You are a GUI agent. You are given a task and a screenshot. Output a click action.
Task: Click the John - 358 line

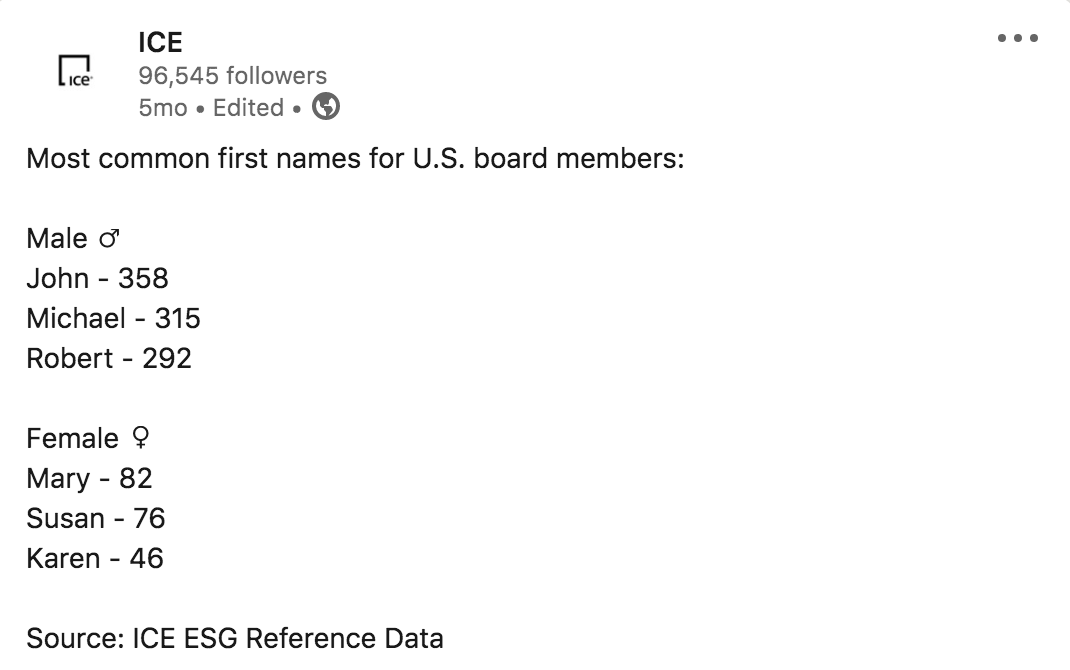click(x=98, y=278)
